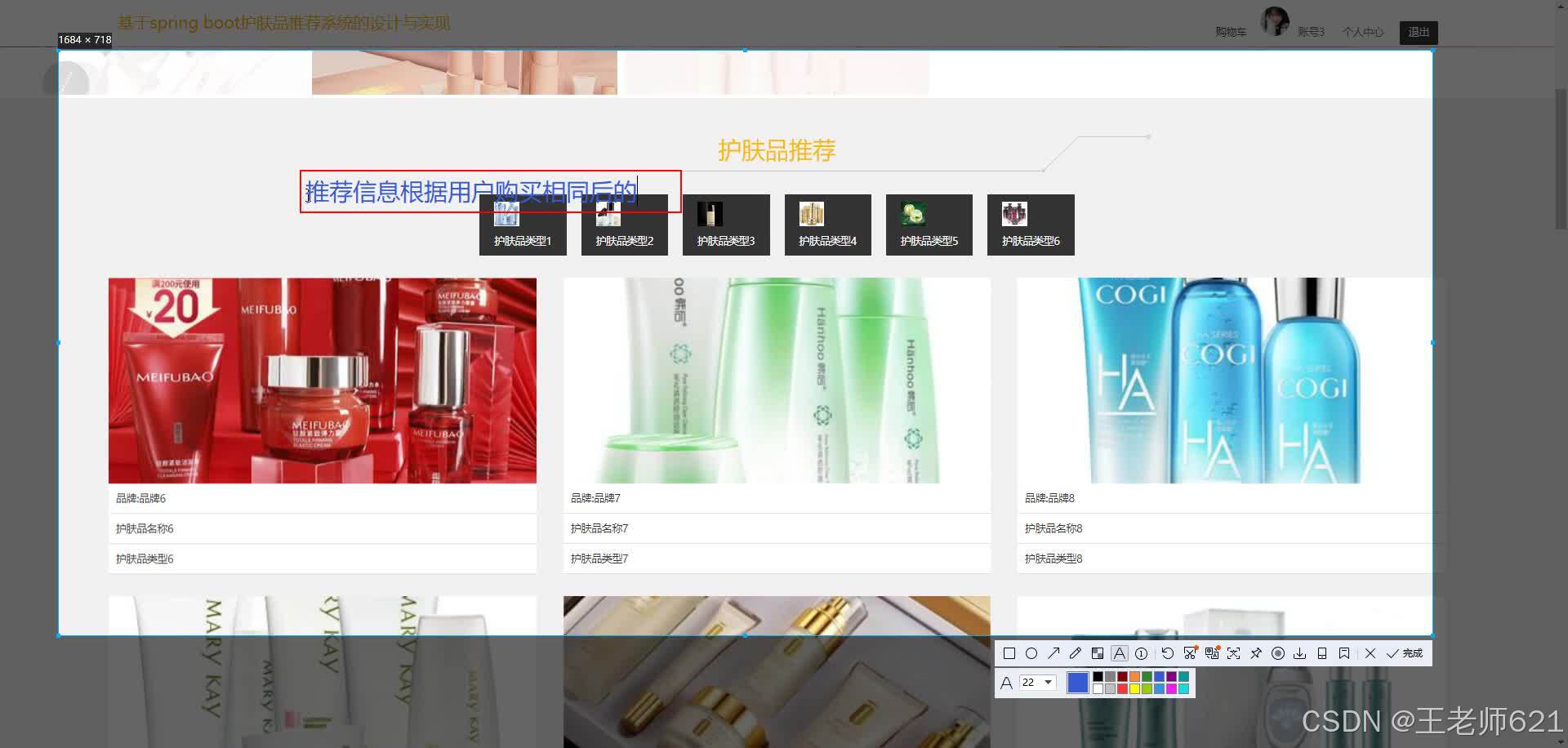1568x748 pixels.
Task: Click the text 护肤品名称6
Action: point(145,528)
